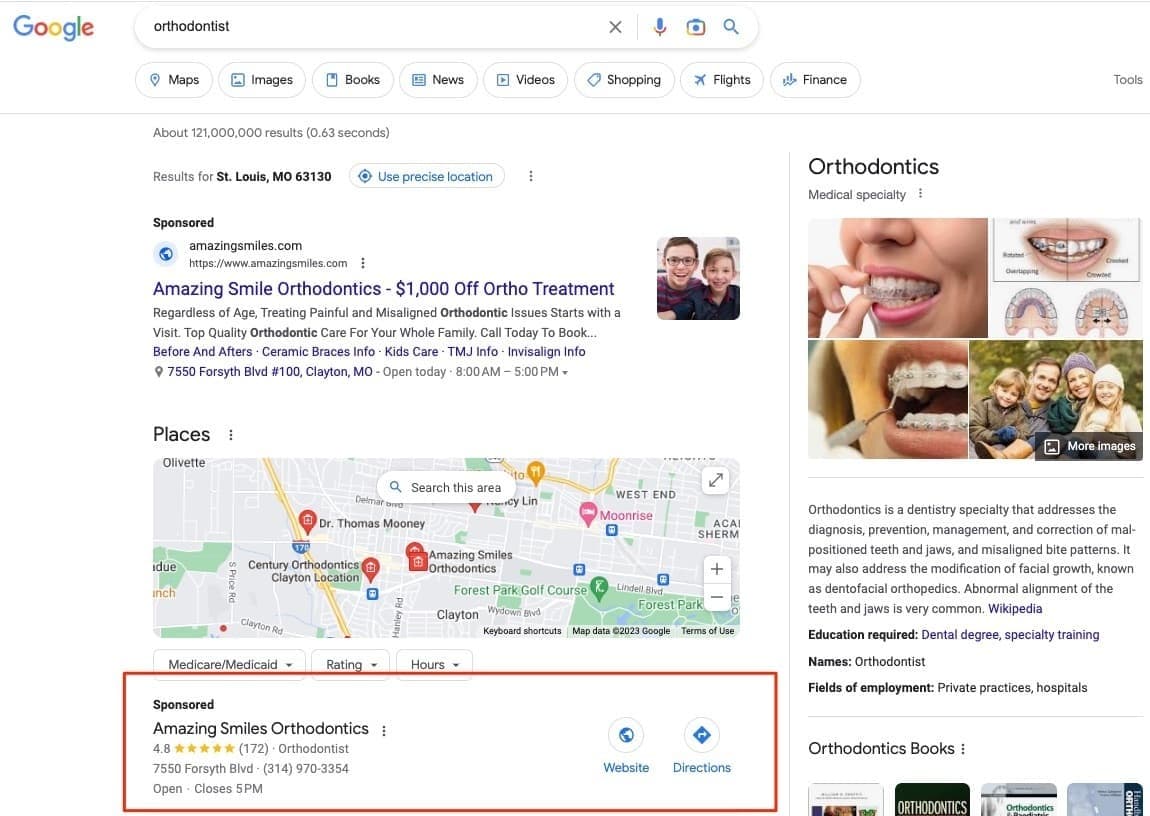The image size is (1150, 816).
Task: Zoom in on the Places map
Action: tap(716, 569)
